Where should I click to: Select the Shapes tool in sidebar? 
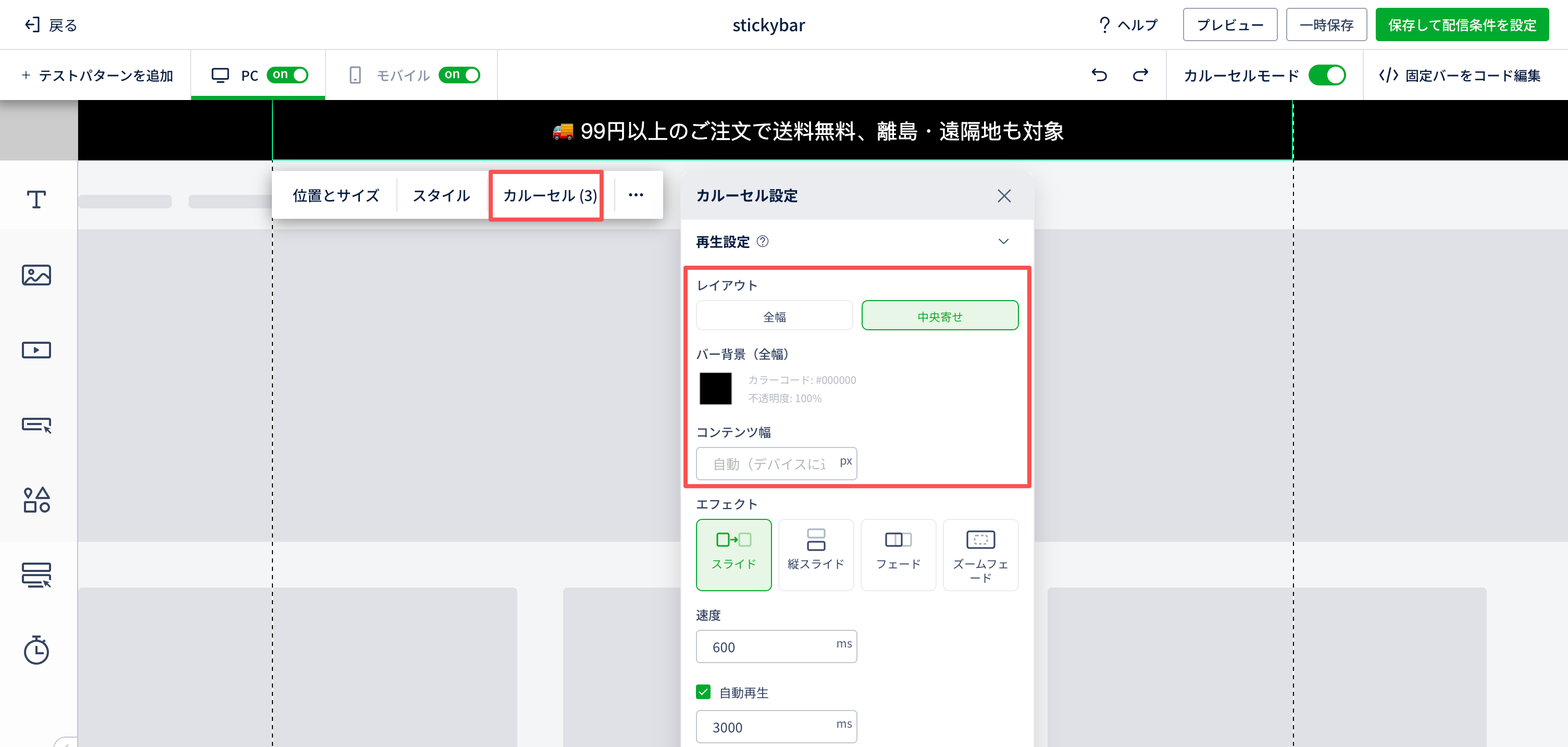(36, 500)
